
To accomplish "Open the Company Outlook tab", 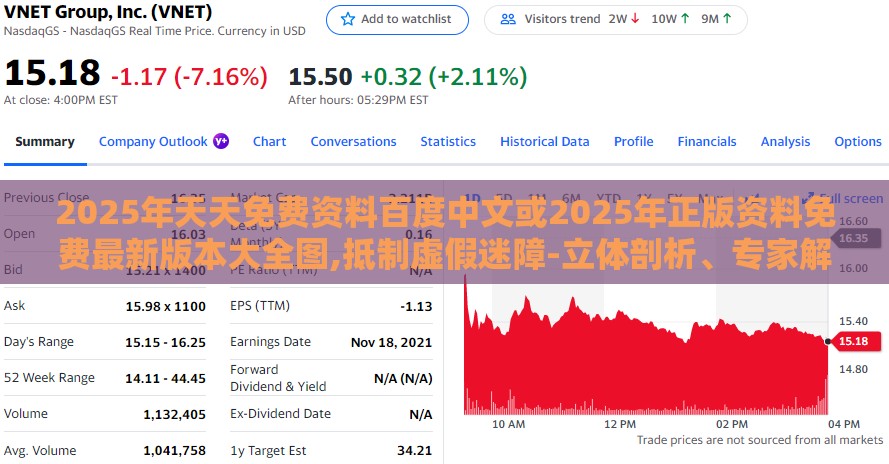I will (x=153, y=142).
